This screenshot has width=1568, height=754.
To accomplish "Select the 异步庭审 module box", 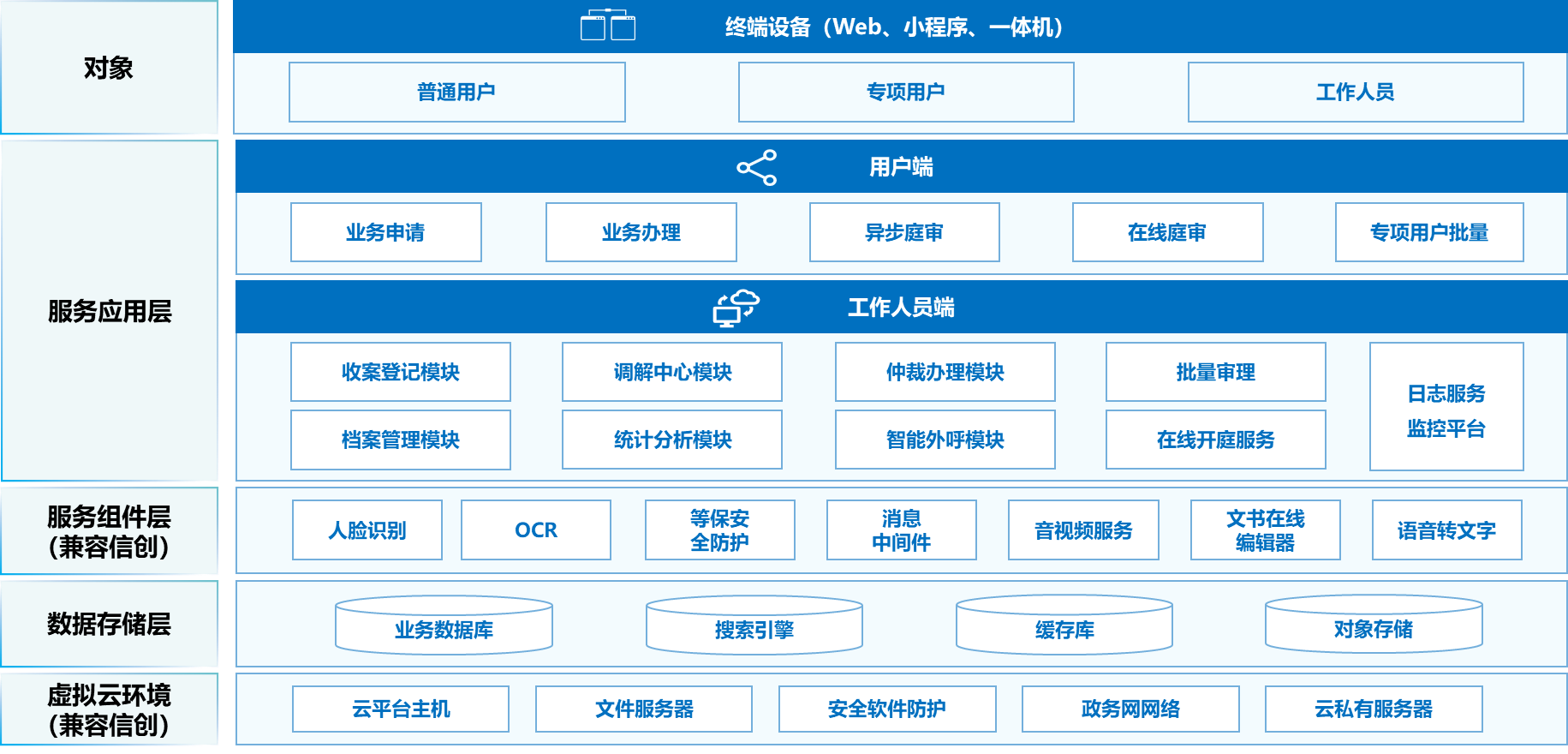I will pos(904,232).
